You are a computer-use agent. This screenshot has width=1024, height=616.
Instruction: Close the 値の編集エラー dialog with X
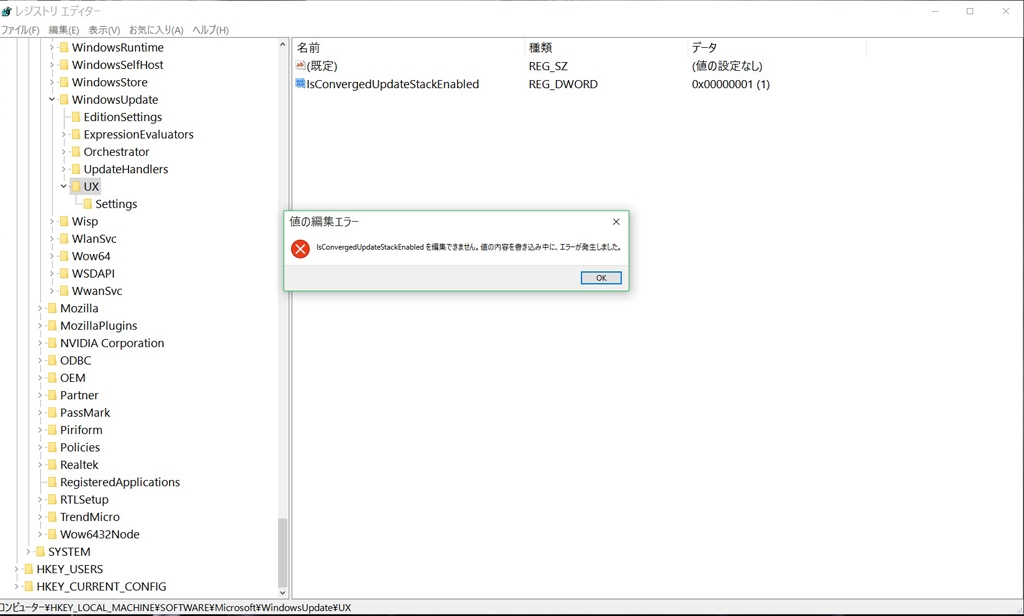[x=616, y=221]
